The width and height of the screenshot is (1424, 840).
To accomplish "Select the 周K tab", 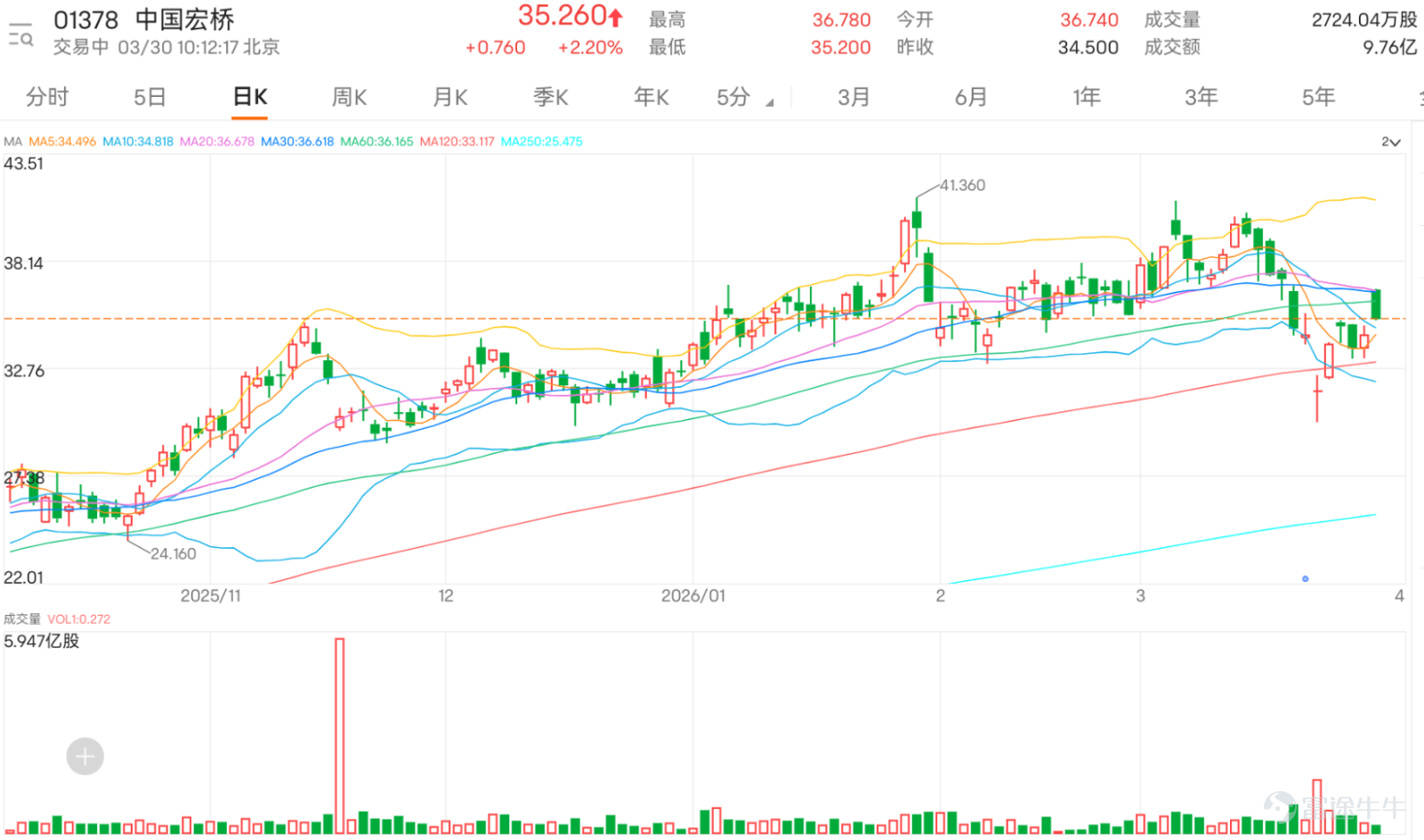I will [x=350, y=97].
